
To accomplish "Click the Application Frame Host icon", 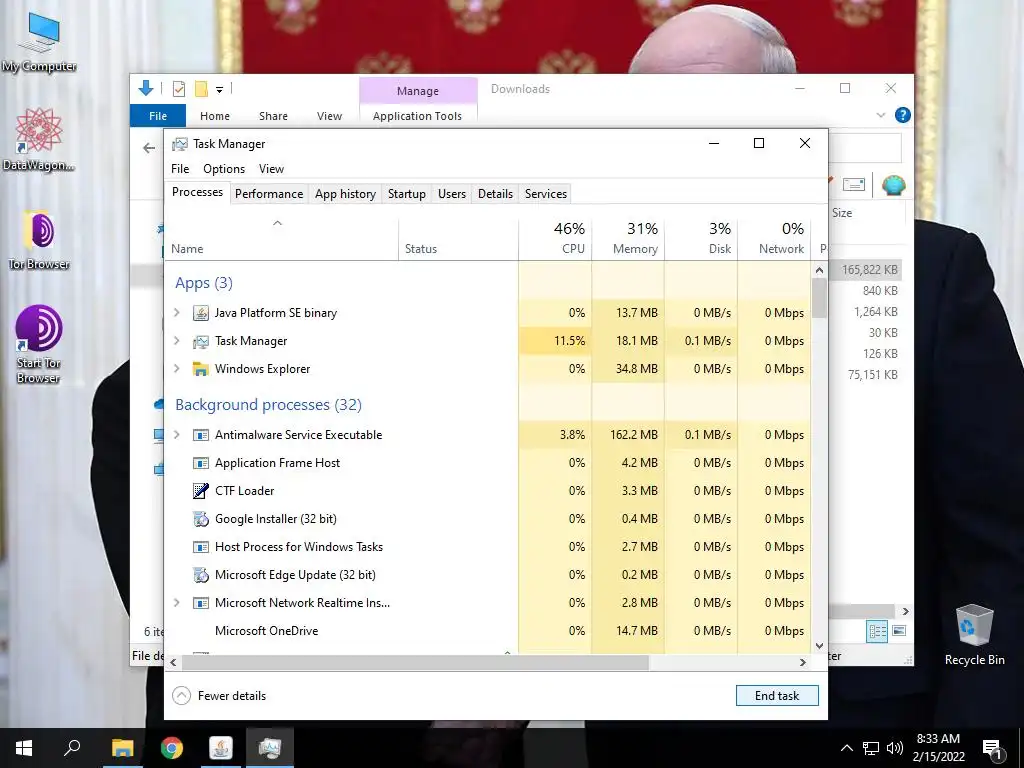I will (200, 463).
